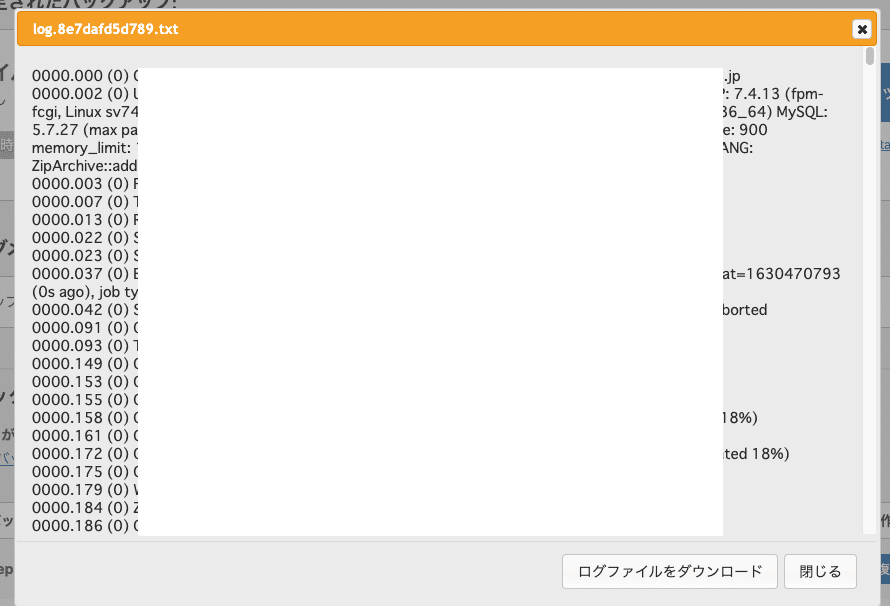Click the 'at=1630470793' text in log
The width and height of the screenshot is (890, 606).
coord(782,274)
